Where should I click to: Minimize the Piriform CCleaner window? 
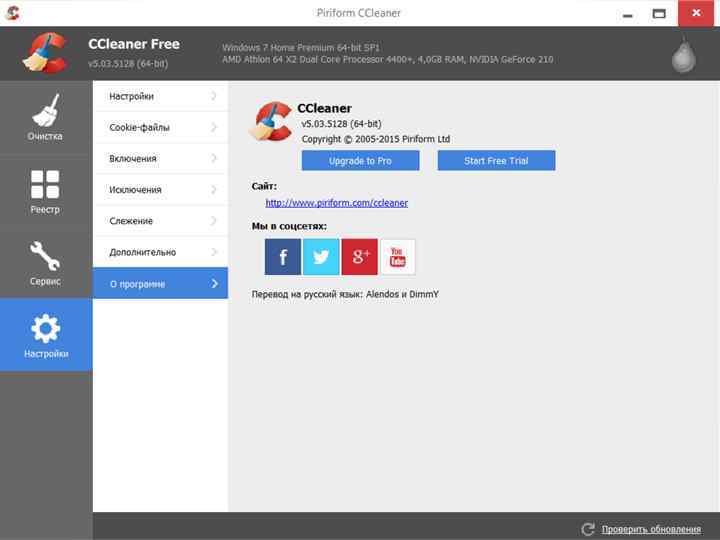(628, 14)
